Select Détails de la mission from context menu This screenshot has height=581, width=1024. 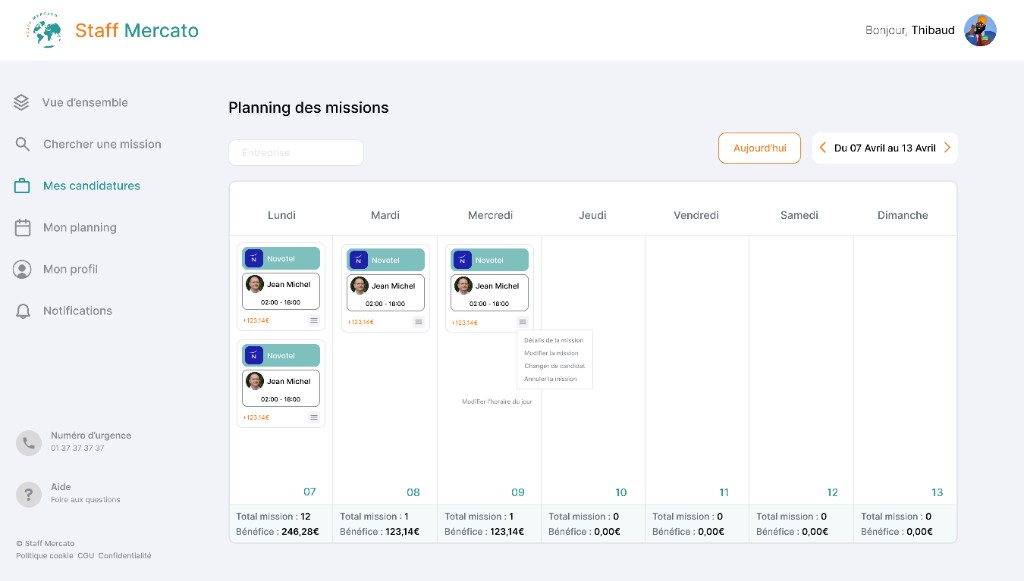click(x=554, y=340)
